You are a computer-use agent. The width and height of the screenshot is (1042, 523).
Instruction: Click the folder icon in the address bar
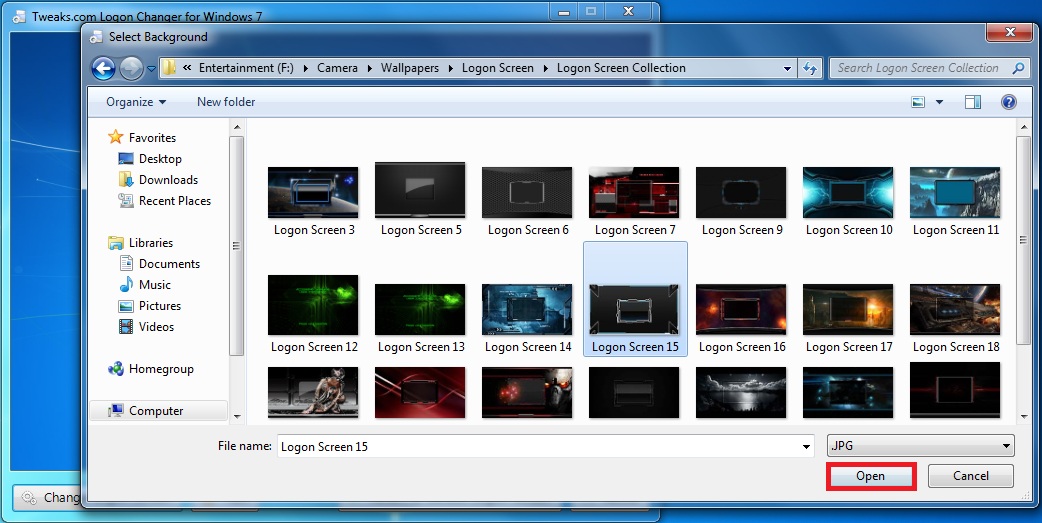(x=169, y=68)
